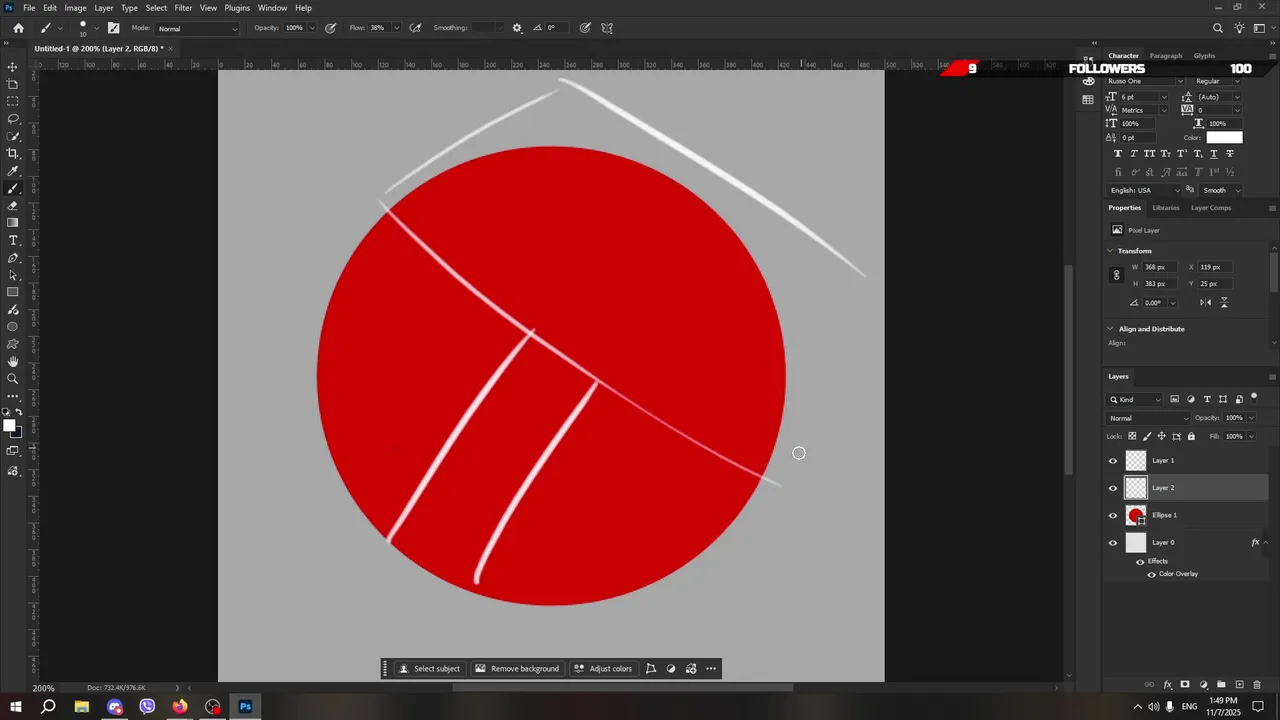Image resolution: width=1280 pixels, height=720 pixels.
Task: Click Remove background button
Action: tap(517, 669)
